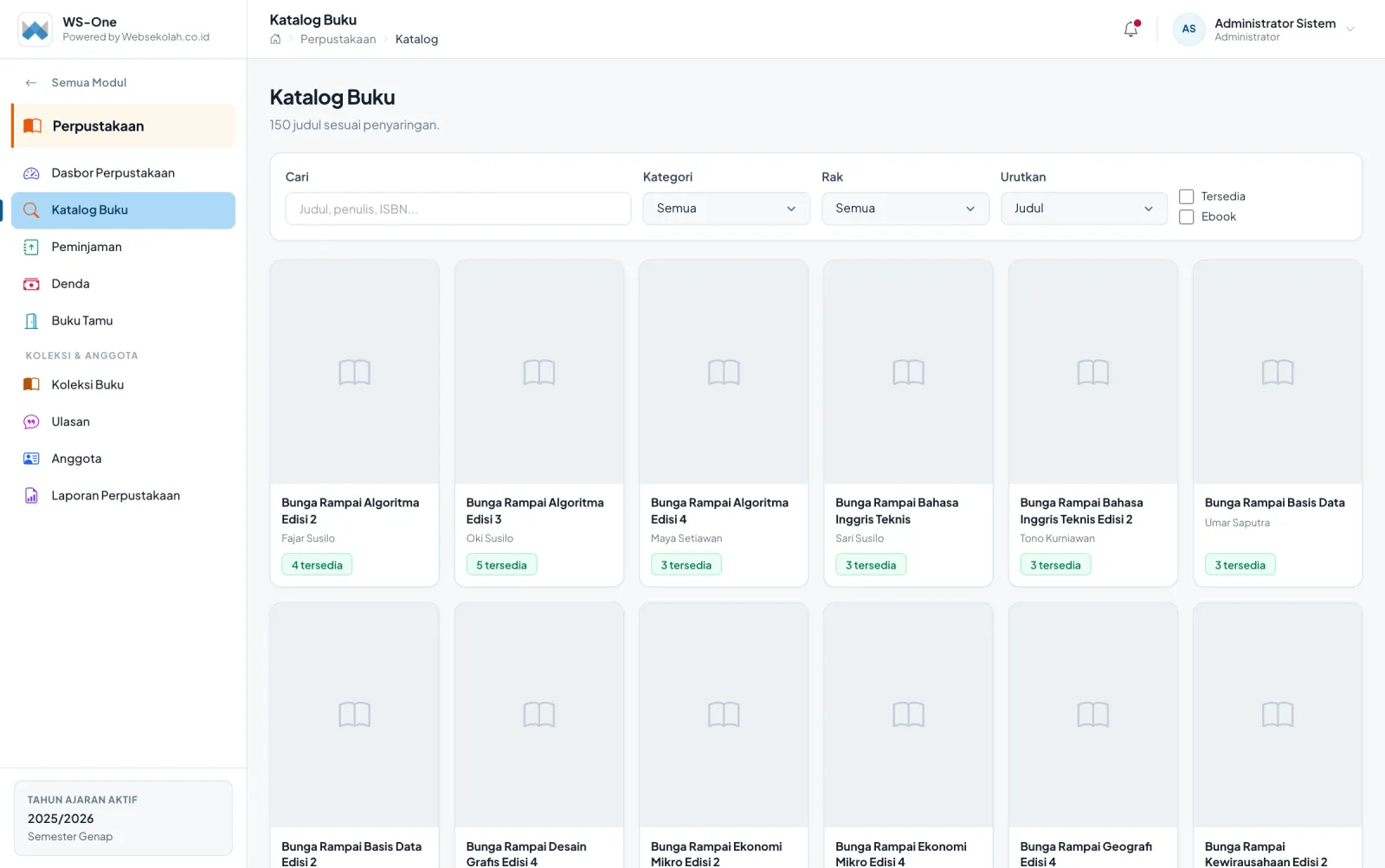Click the "2025/2026" academic year text

pos(61,819)
